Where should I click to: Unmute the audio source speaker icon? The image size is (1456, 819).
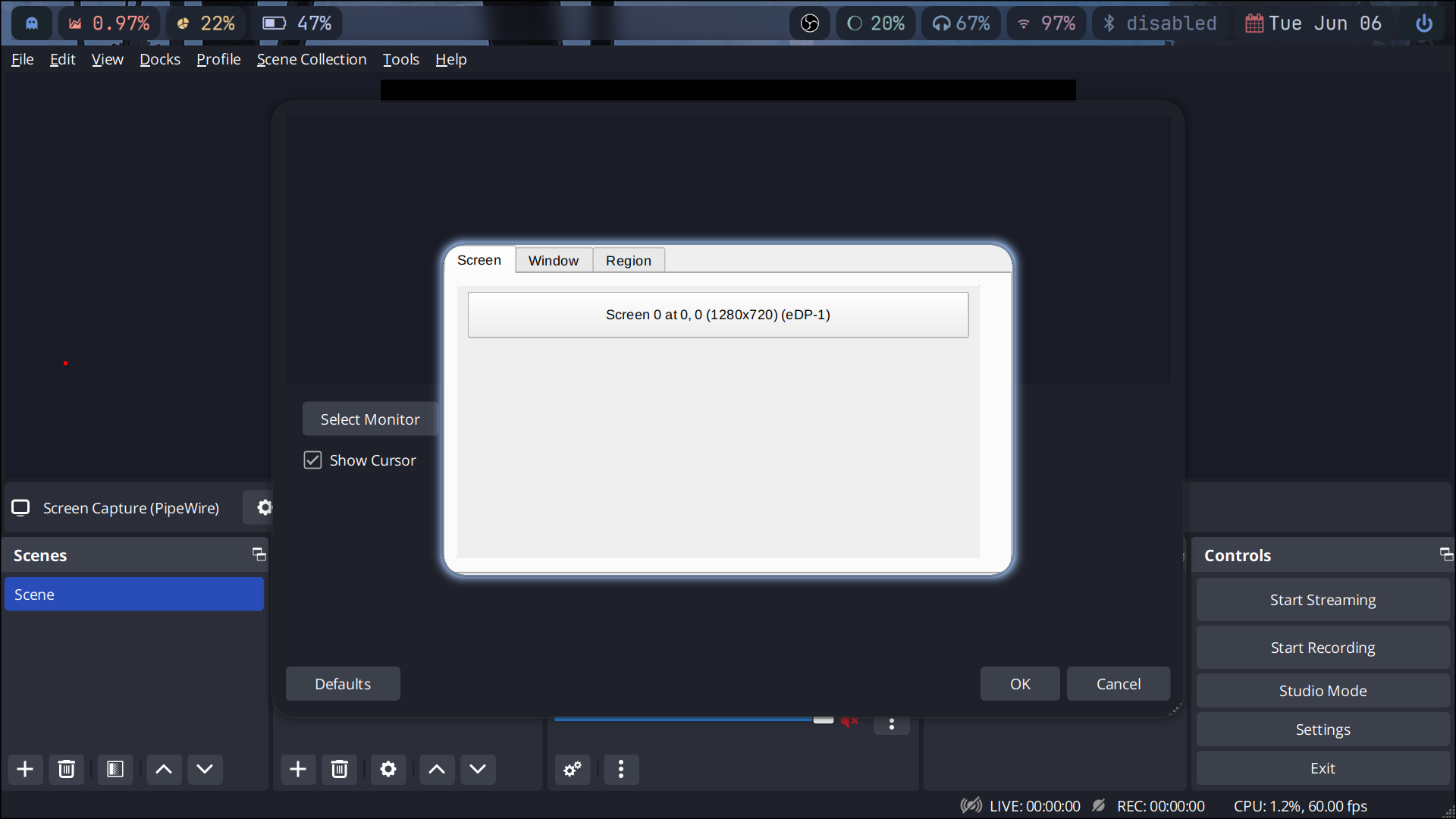click(x=849, y=721)
